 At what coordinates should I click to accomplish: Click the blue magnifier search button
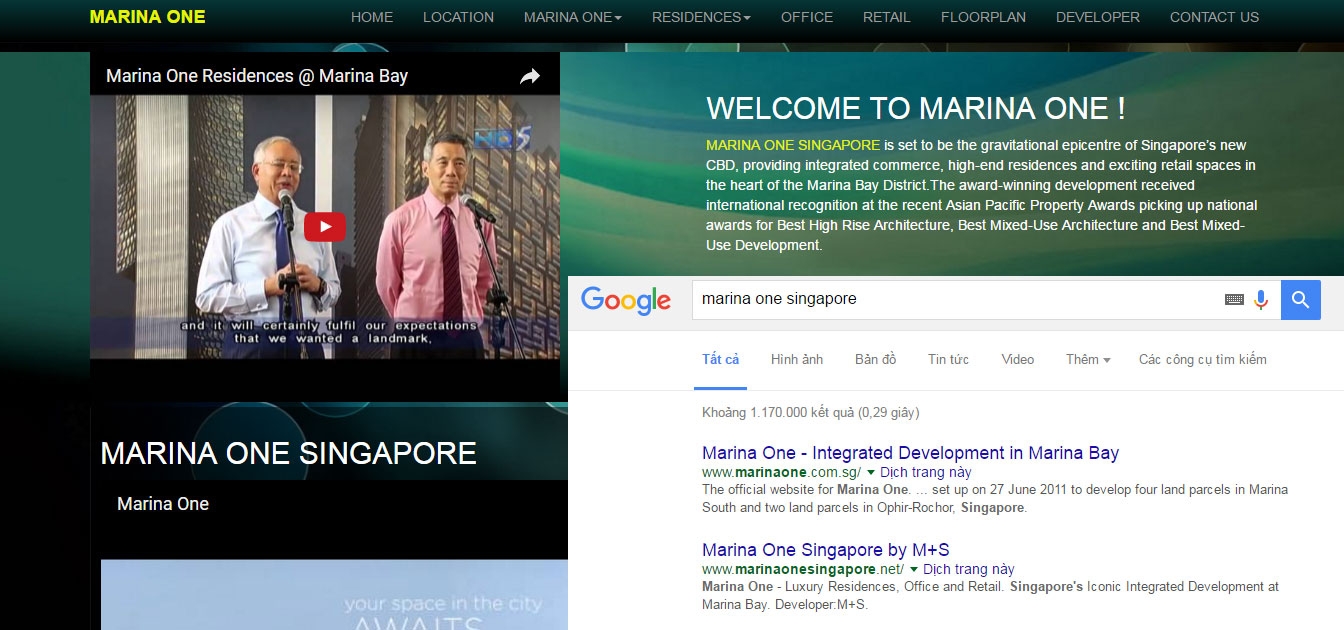(x=1301, y=299)
